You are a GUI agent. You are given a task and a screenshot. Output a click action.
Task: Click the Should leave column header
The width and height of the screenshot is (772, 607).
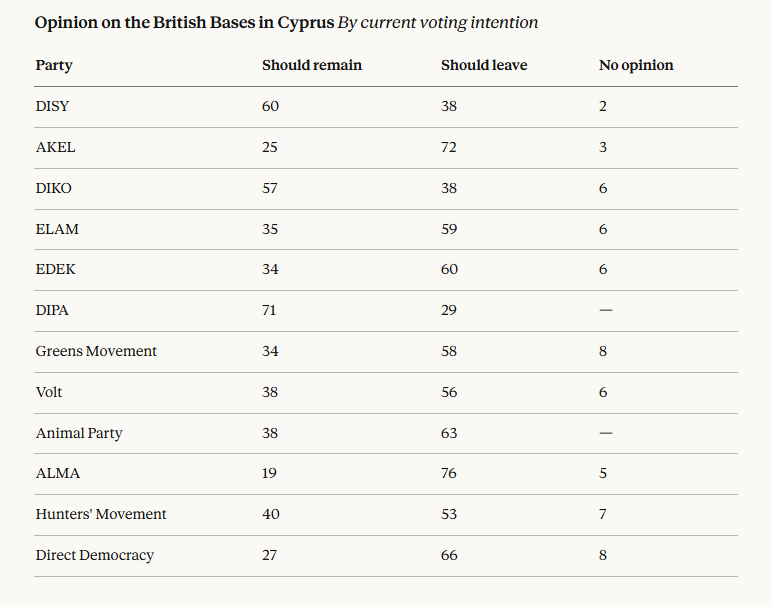point(484,65)
